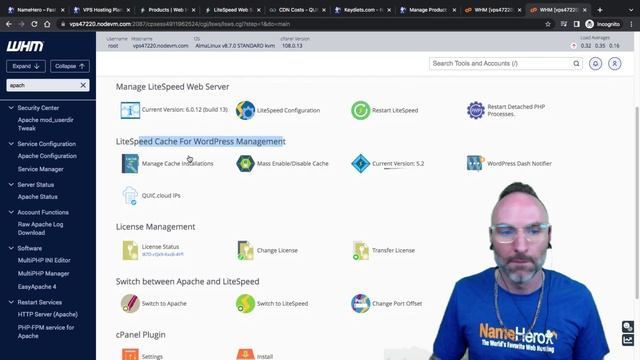Screen dimensions: 640x360
Task: Click the WHM logo
Action: [x=25, y=46]
